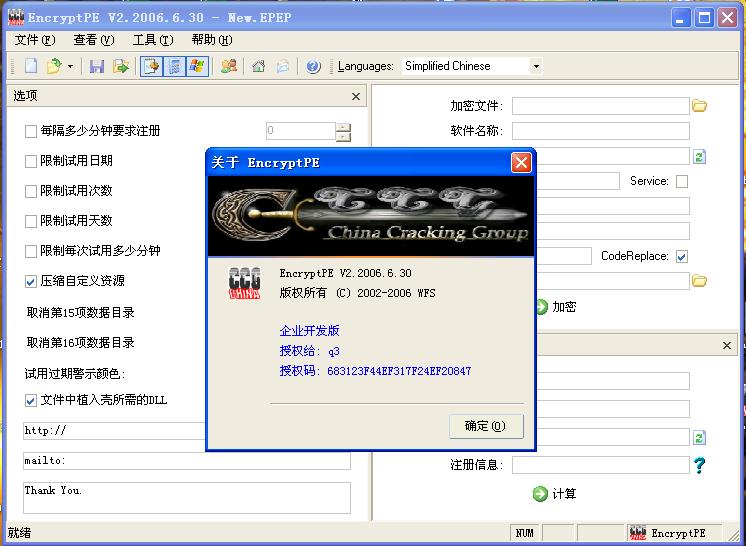746x546 pixels.
Task: Click the blue Help question icon
Action: point(313,66)
